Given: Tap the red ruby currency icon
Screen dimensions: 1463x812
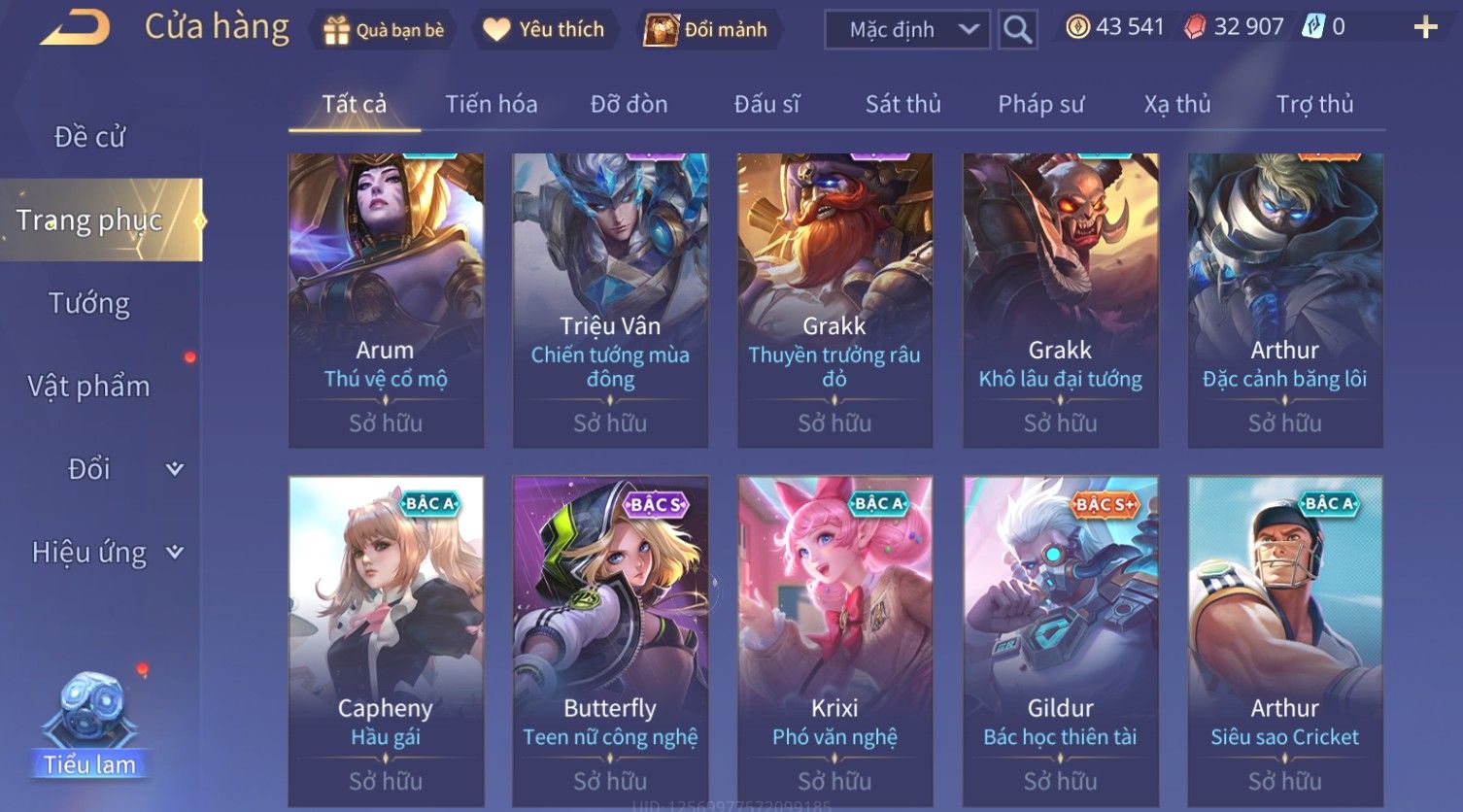Looking at the screenshot, I should tap(1195, 27).
